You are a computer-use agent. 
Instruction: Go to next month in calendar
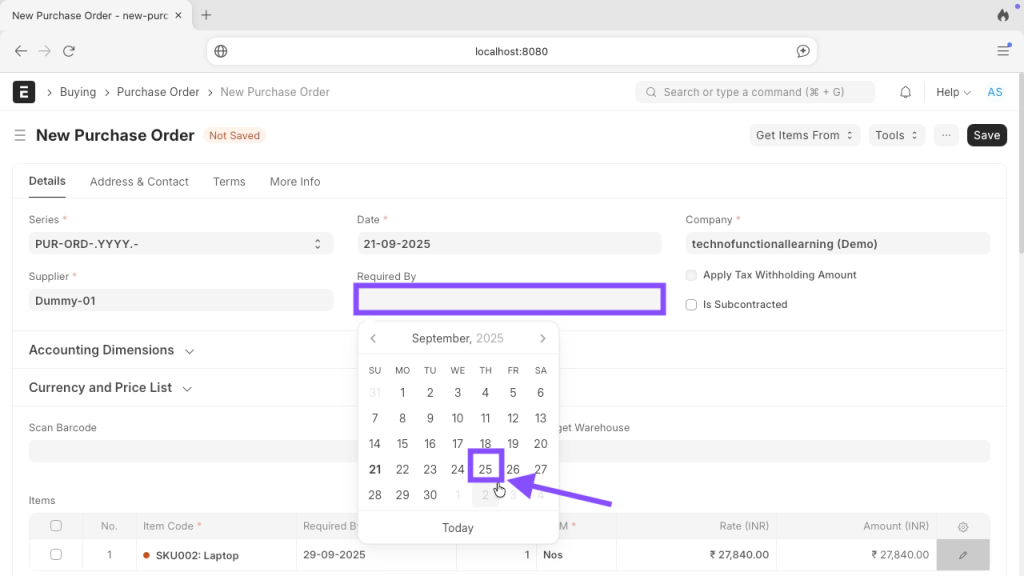click(543, 339)
